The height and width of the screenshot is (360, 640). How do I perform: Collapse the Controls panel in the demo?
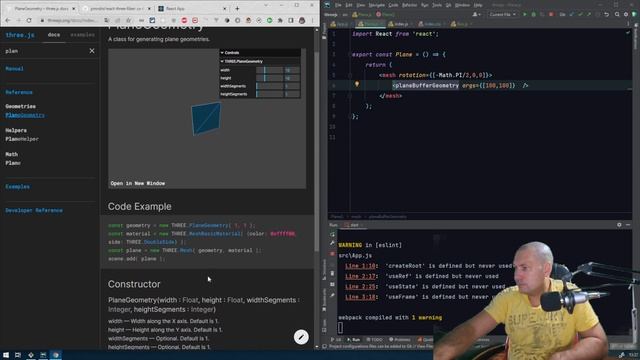(x=260, y=53)
